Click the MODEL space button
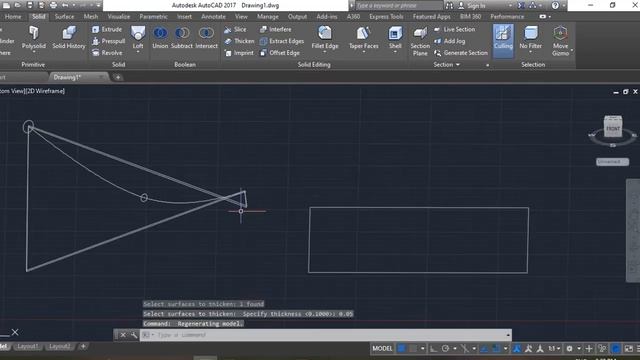Screen dimensions: 640x360 [382, 349]
